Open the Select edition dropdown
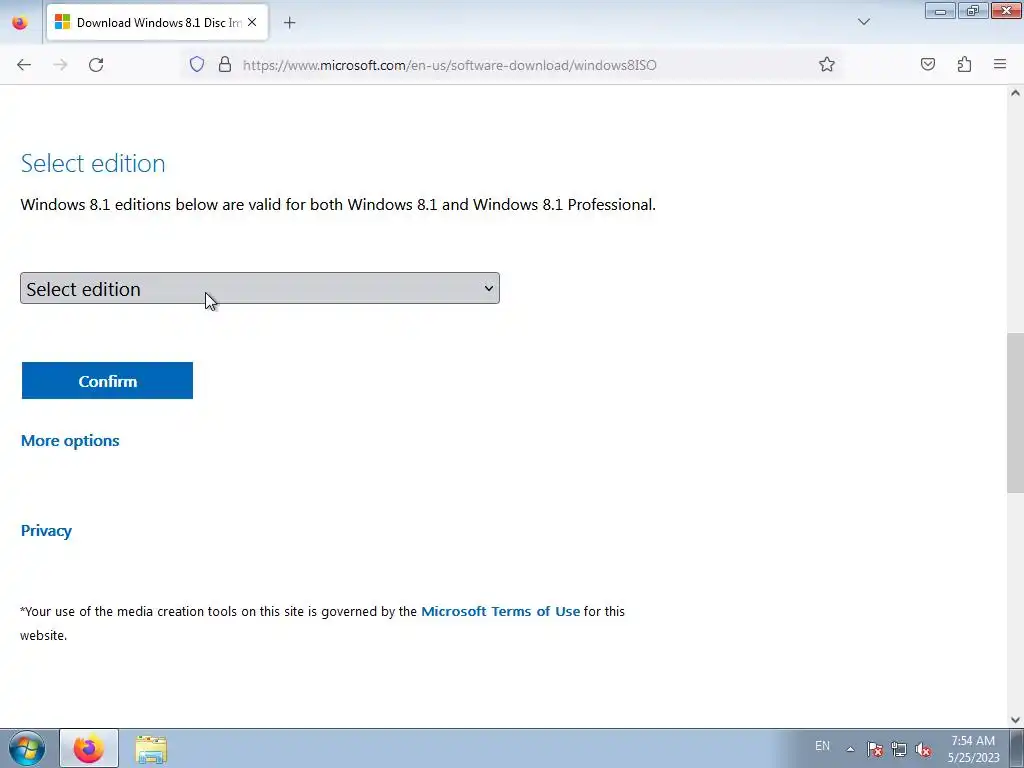The height and width of the screenshot is (768, 1024). [260, 288]
